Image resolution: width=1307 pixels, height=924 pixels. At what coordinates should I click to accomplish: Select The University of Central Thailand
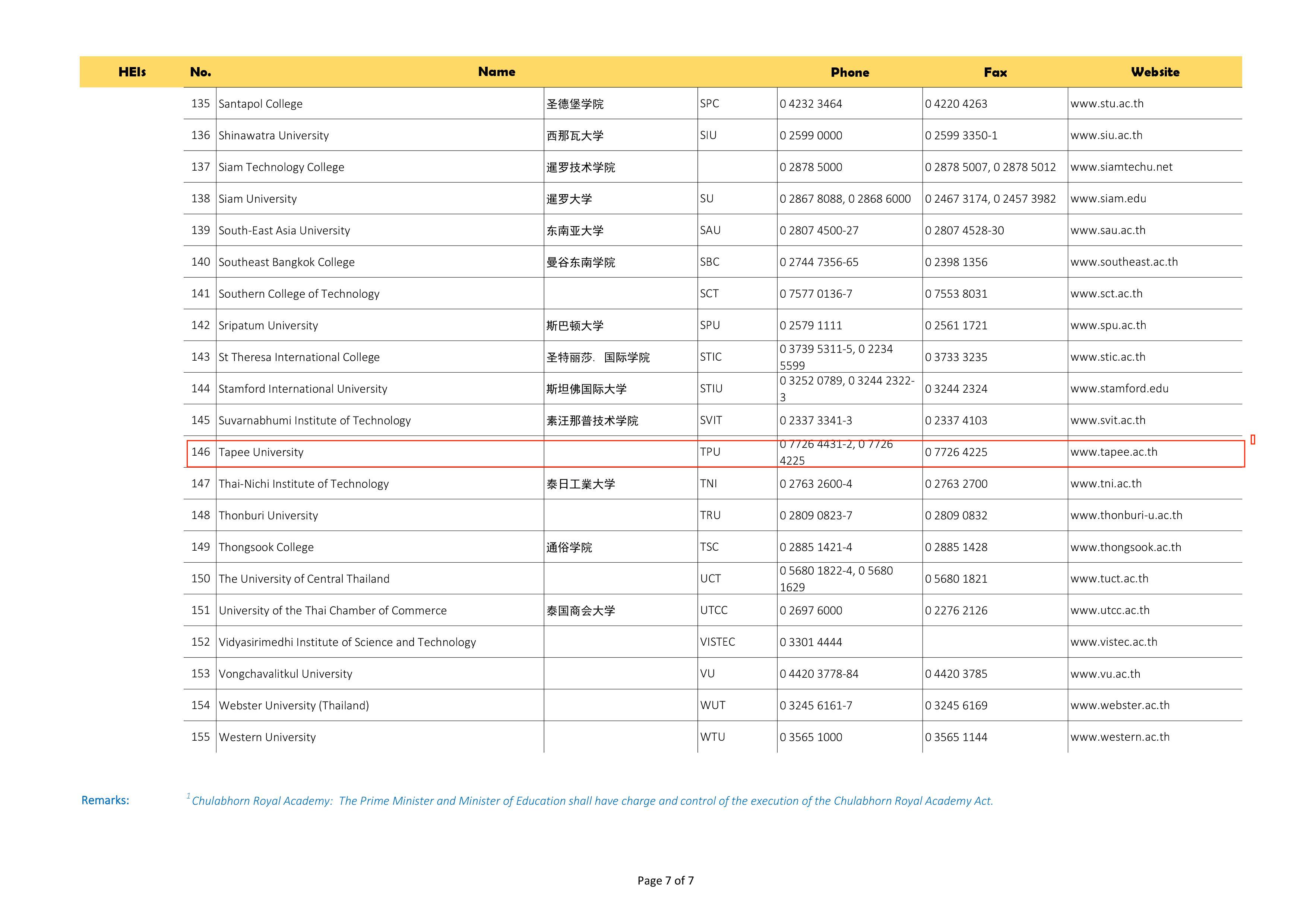click(x=380, y=579)
